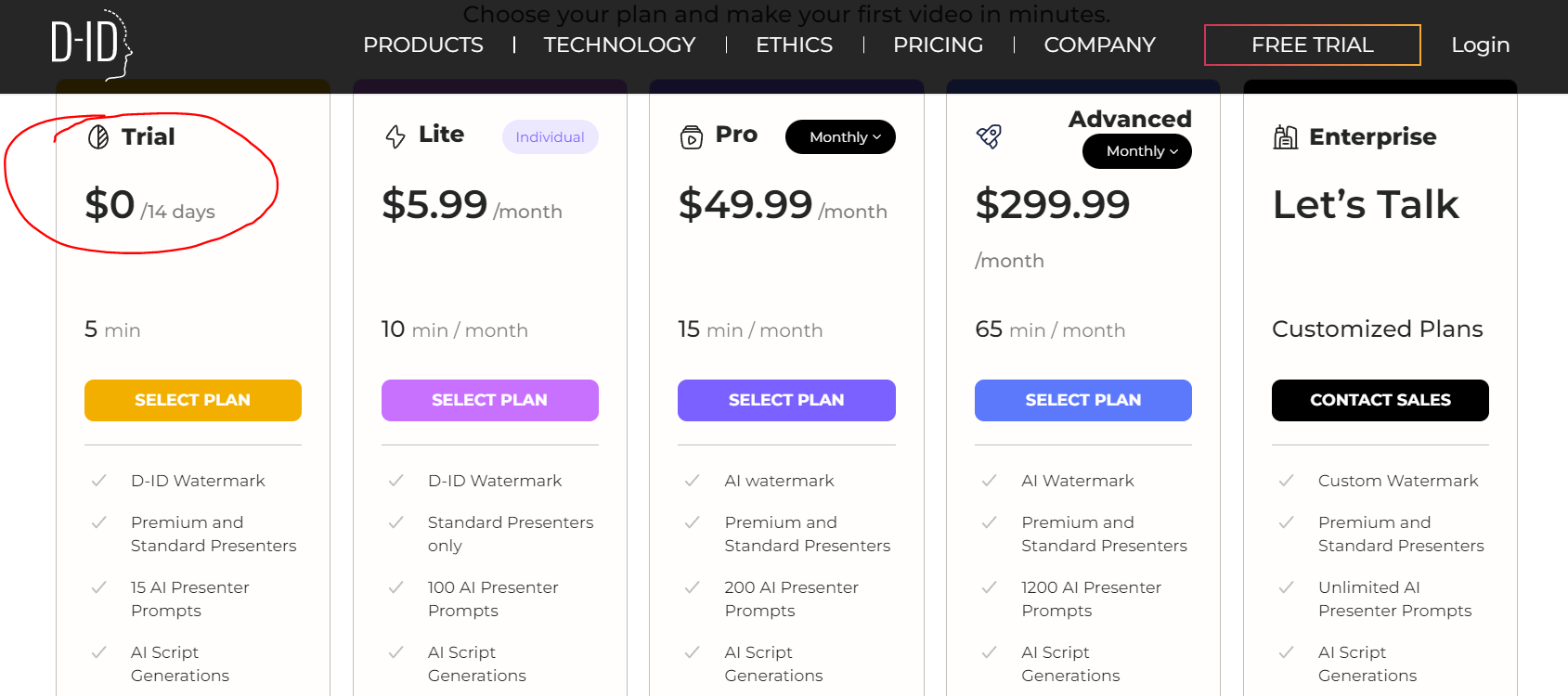Click the checkmark beside Custom Watermark
The width and height of the screenshot is (1568, 696).
point(1286,481)
